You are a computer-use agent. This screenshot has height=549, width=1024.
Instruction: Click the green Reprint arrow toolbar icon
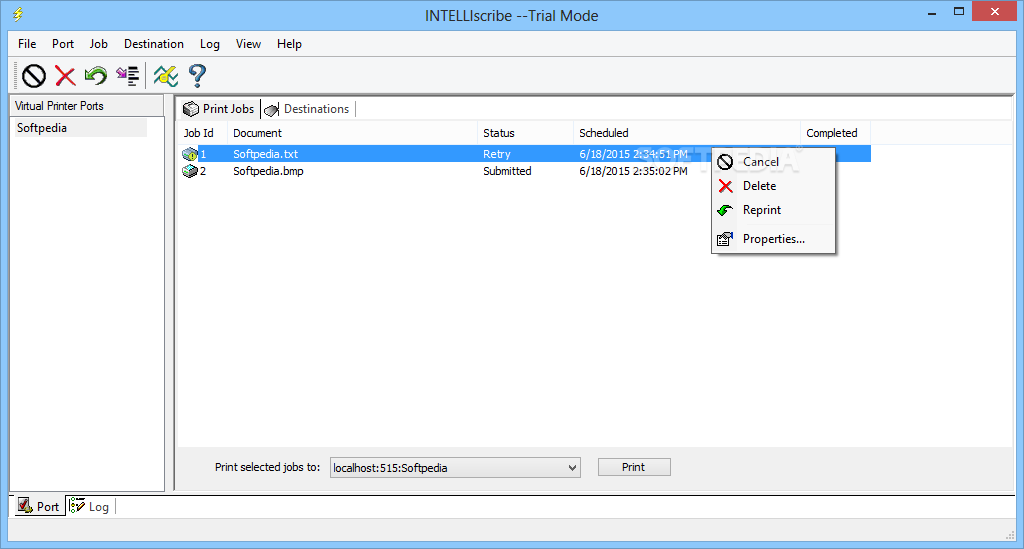point(96,76)
